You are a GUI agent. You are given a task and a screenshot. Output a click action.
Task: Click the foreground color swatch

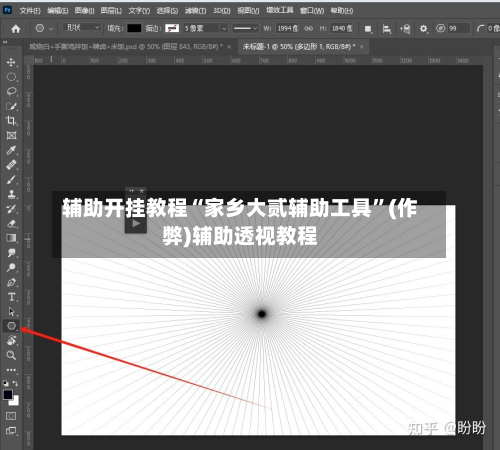click(x=8, y=395)
